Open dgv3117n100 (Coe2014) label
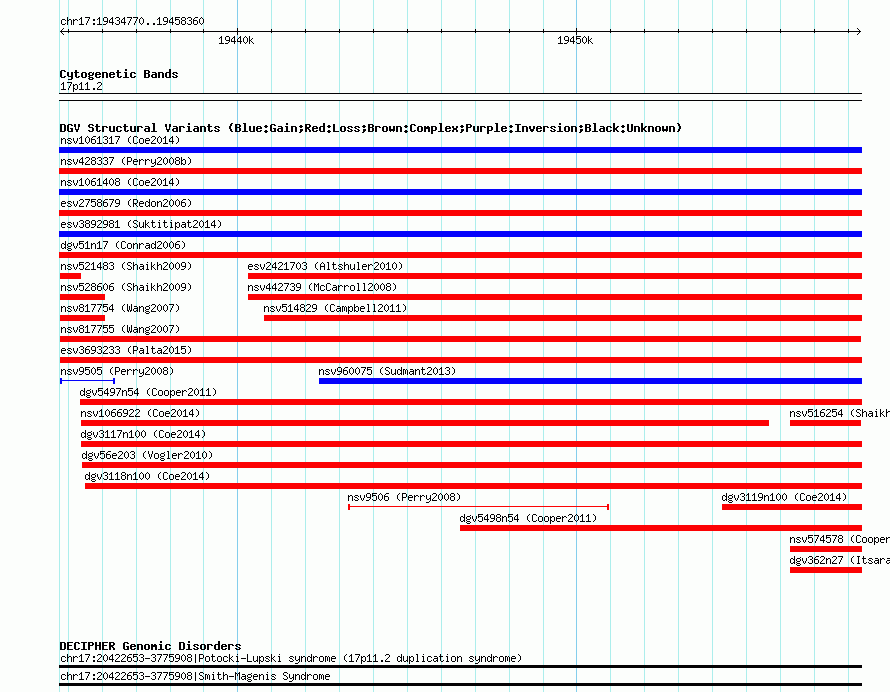The height and width of the screenshot is (692, 890). pyautogui.click(x=143, y=434)
